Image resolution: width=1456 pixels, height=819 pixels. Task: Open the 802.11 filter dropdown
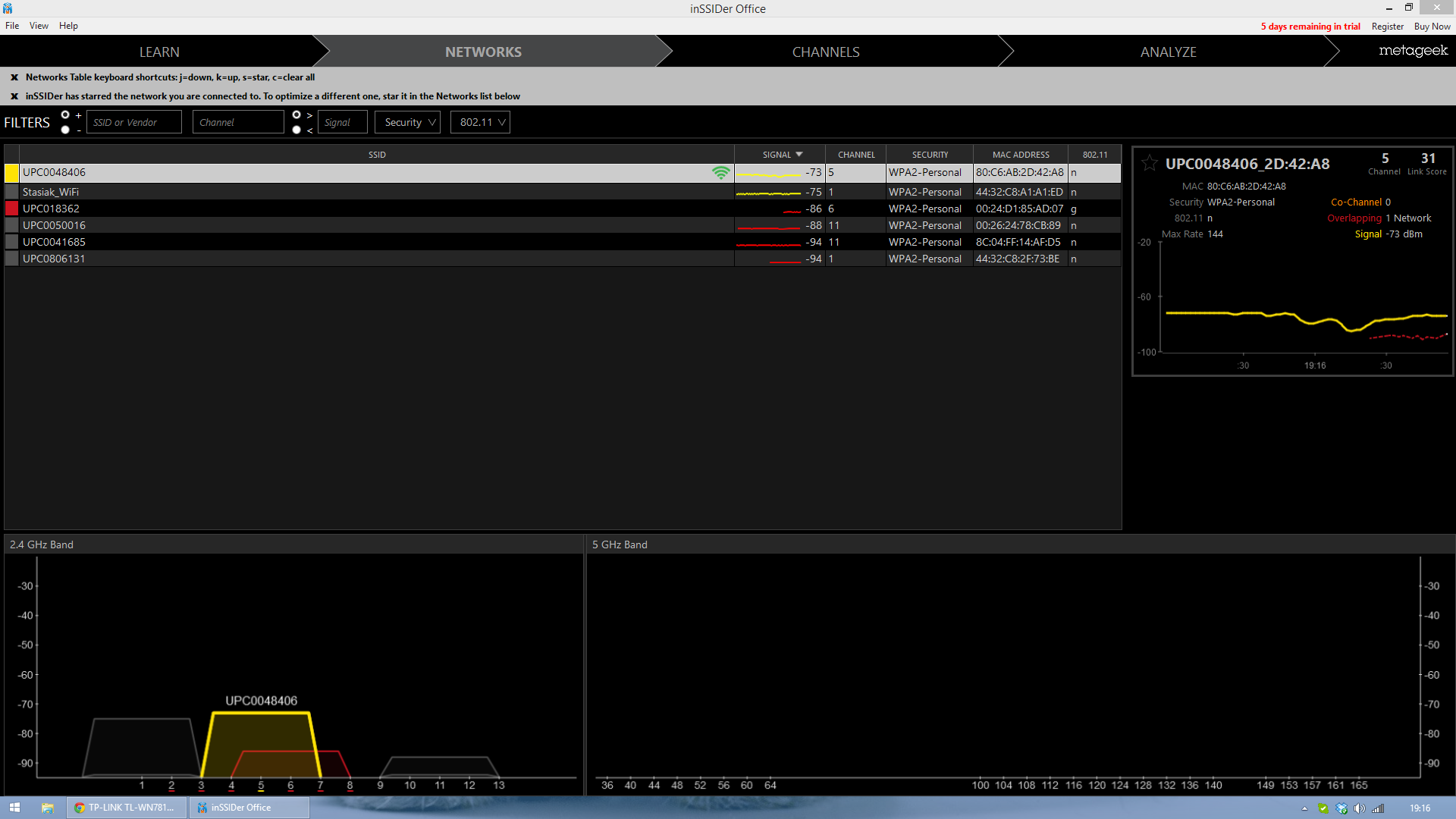(x=480, y=122)
